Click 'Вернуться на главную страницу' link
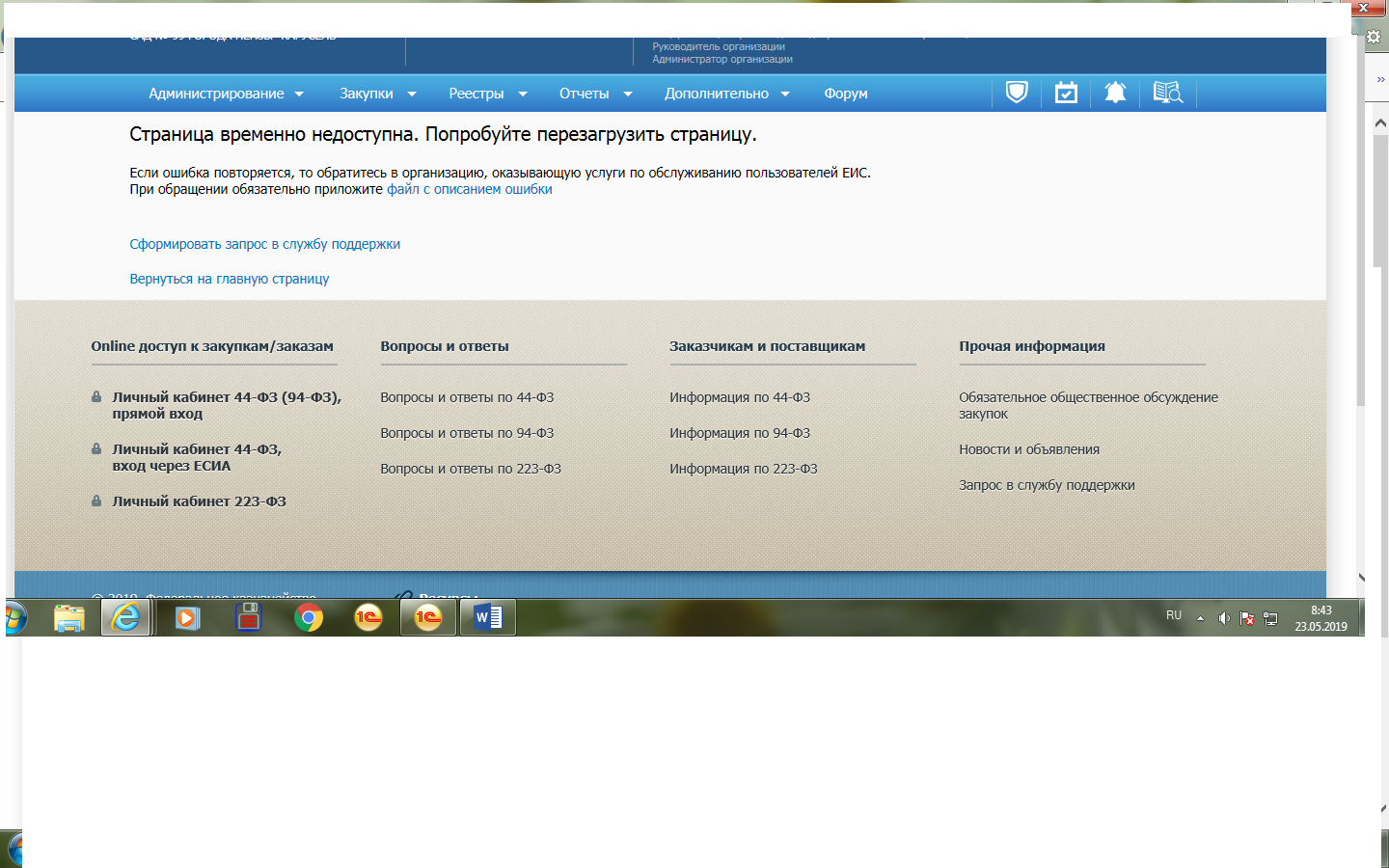The image size is (1389, 868). click(230, 279)
